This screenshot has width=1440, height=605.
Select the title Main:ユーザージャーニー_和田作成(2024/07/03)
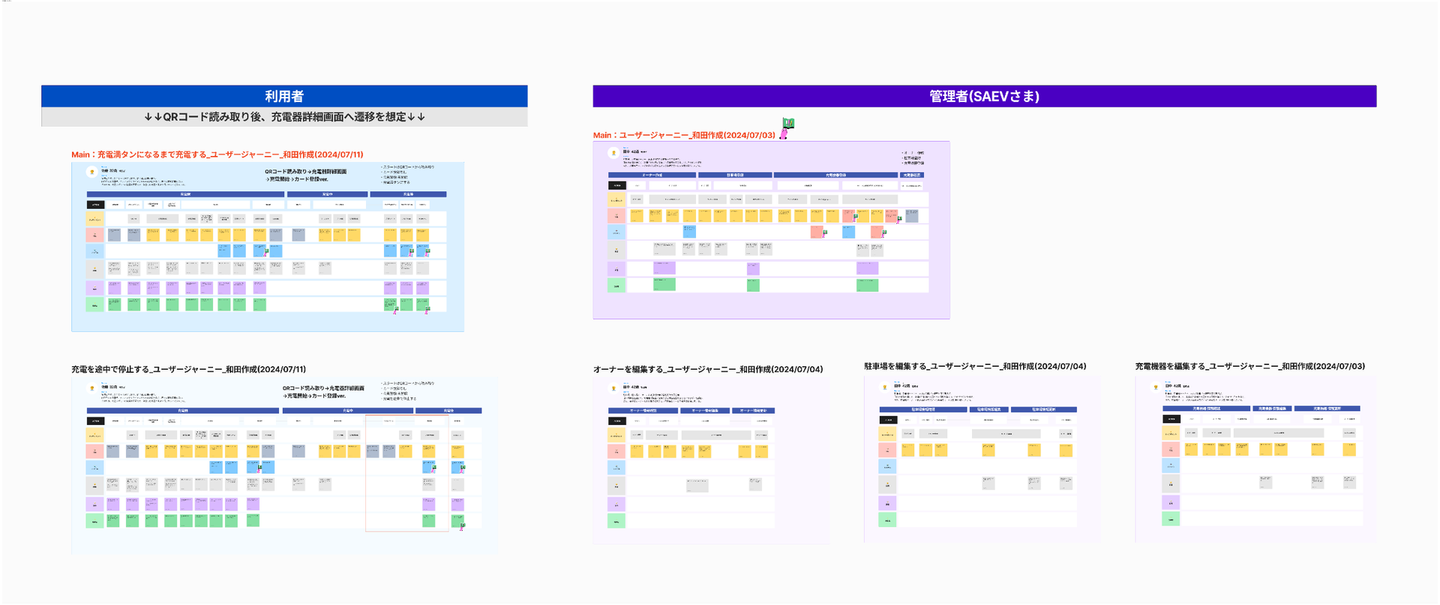point(685,134)
